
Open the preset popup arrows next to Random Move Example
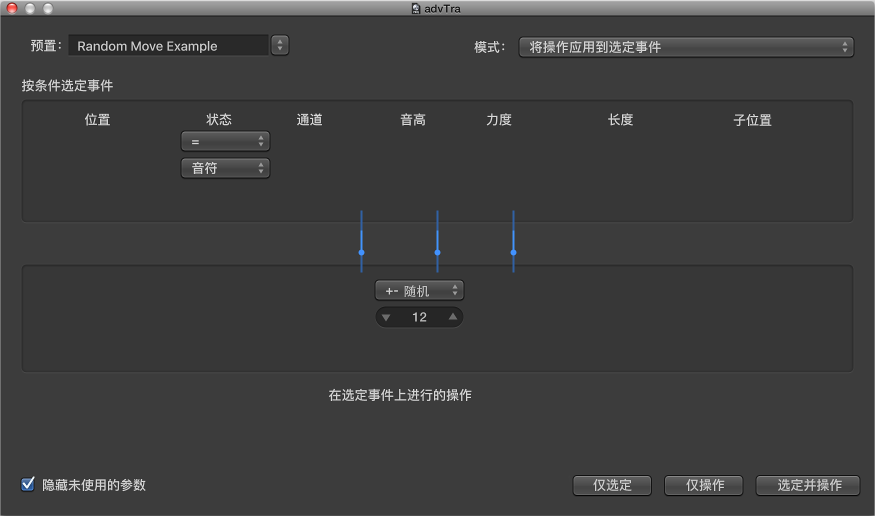pos(279,45)
